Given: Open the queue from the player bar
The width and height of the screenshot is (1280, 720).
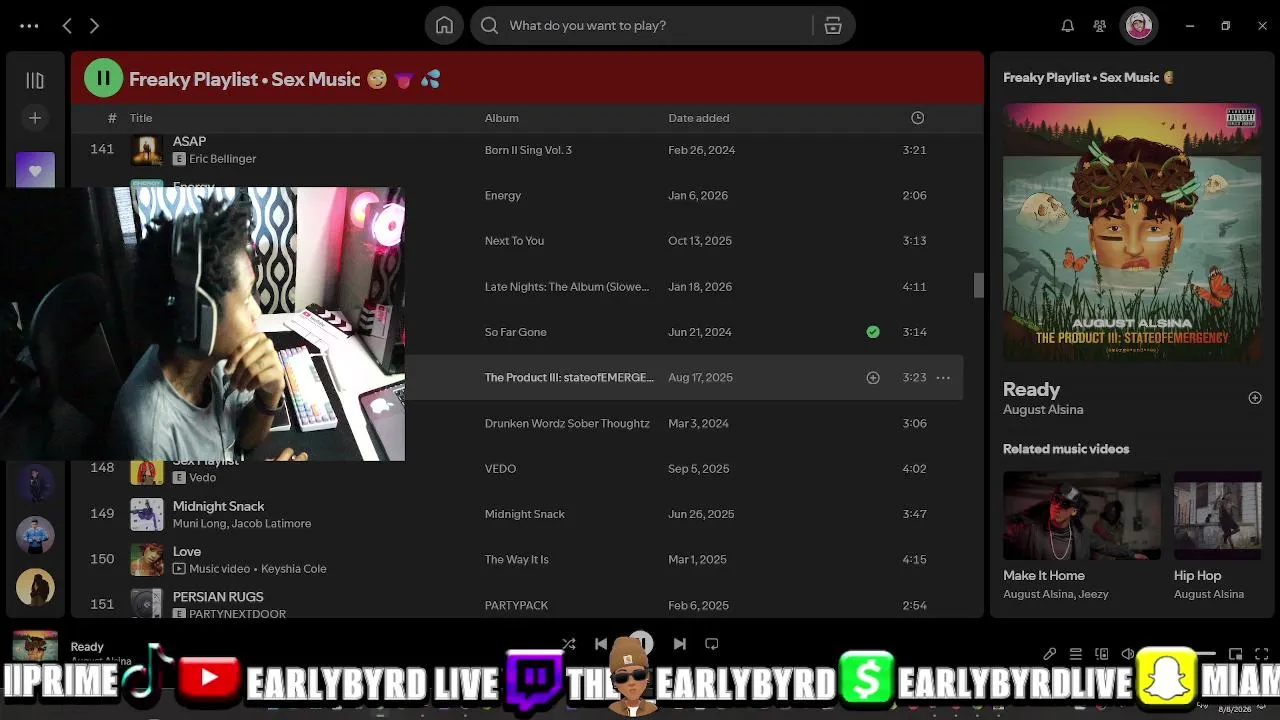Looking at the screenshot, I should click(x=1076, y=654).
